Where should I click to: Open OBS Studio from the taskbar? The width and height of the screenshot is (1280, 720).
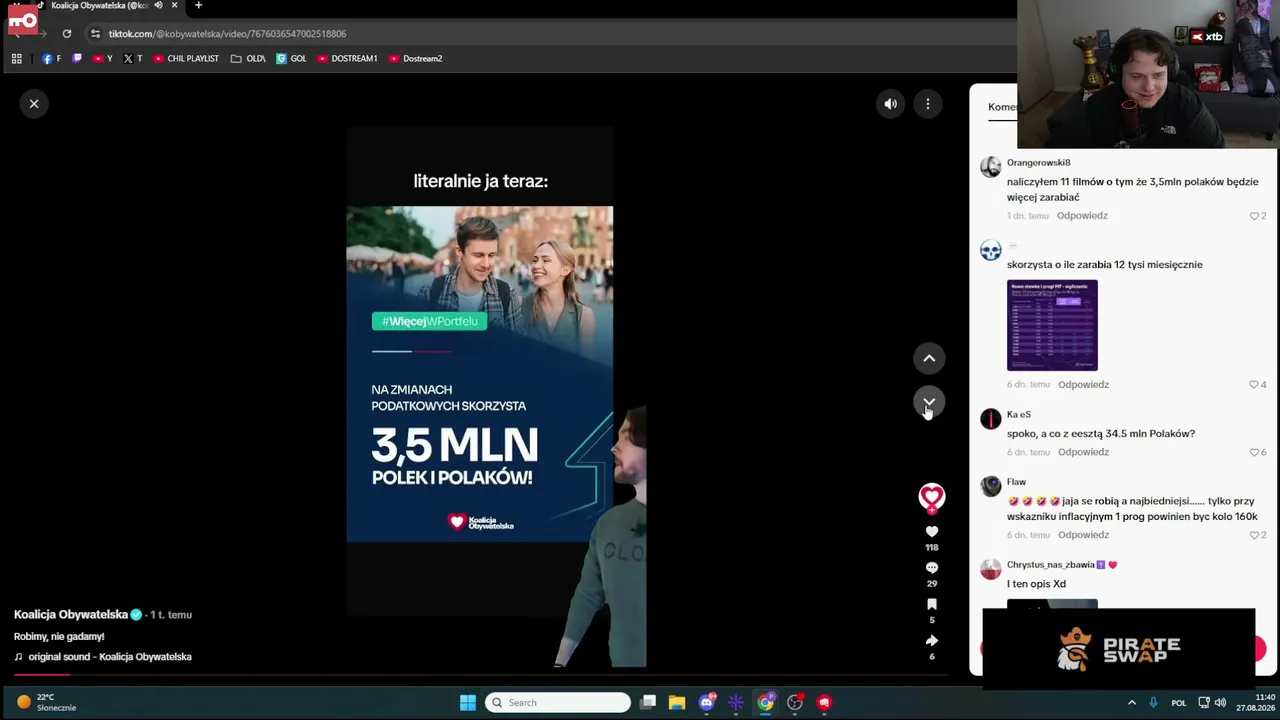(795, 703)
